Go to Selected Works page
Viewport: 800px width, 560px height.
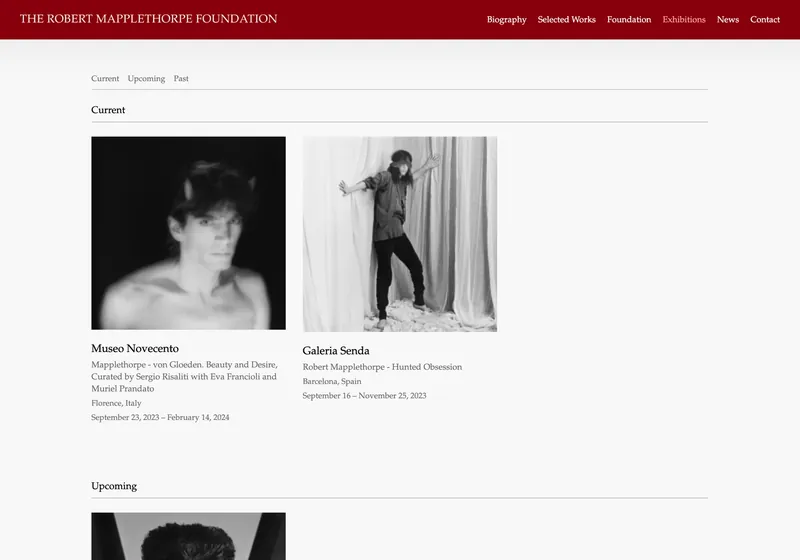coord(566,19)
